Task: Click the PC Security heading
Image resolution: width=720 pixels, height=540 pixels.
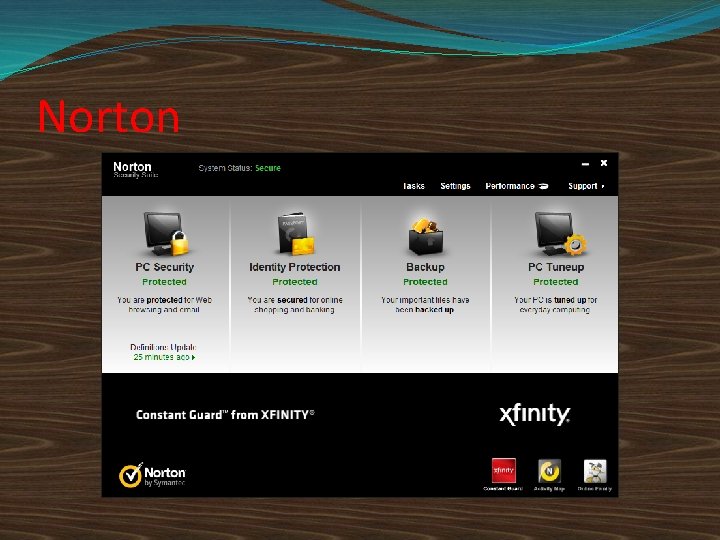Action: tap(164, 267)
